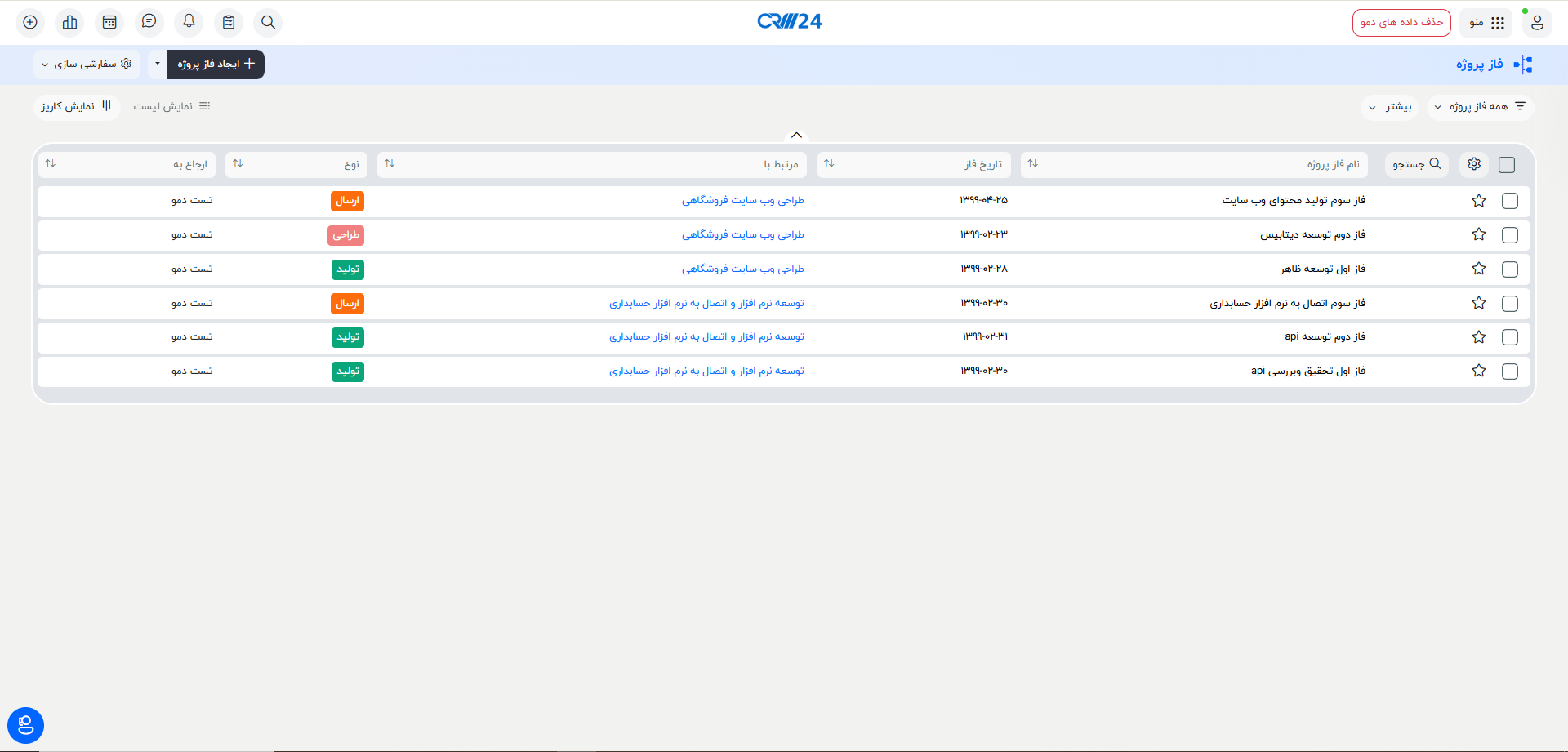Select the header checkbox to select all rows
1568x752 pixels.
[x=1507, y=164]
